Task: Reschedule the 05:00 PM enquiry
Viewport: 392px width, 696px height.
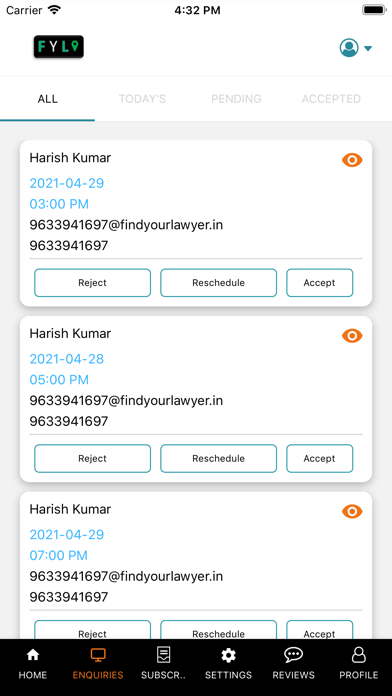Action: (x=218, y=459)
